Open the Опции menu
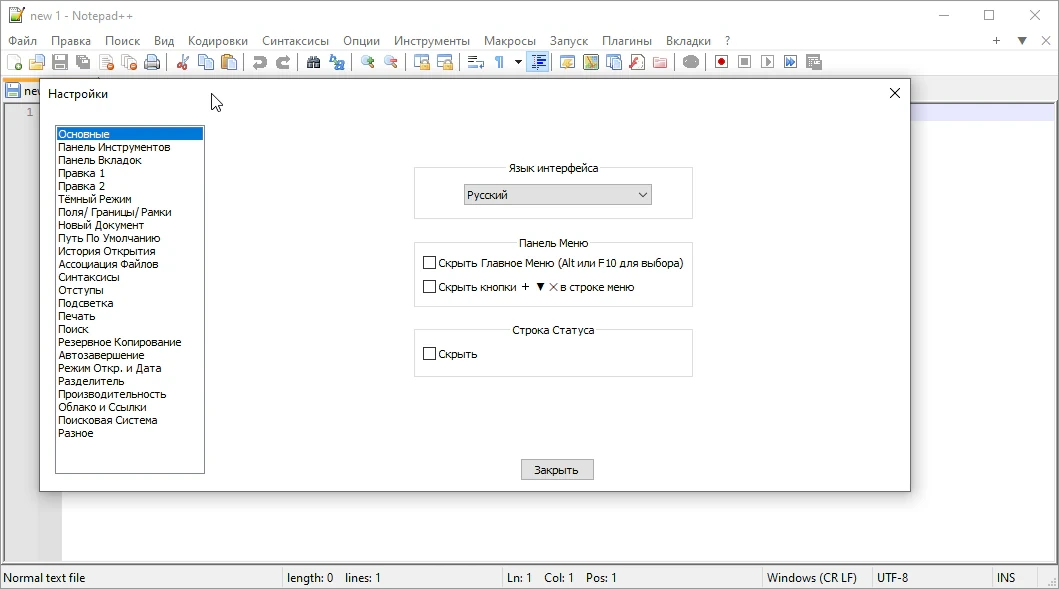This screenshot has height=589, width=1059. coord(361,41)
